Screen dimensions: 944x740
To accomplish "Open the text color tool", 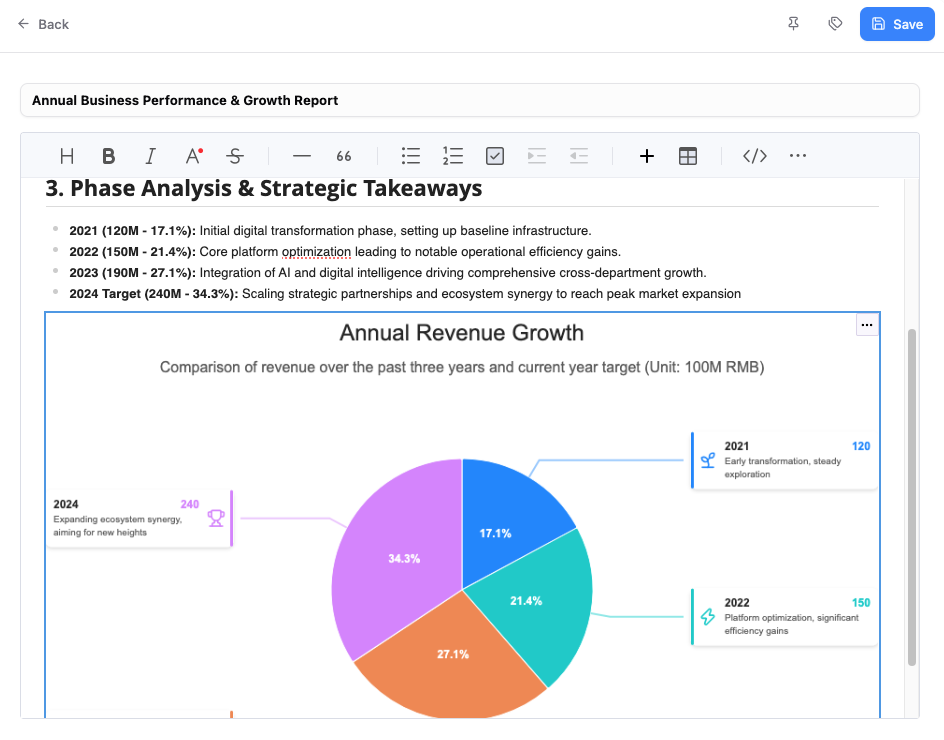I will (x=193, y=156).
